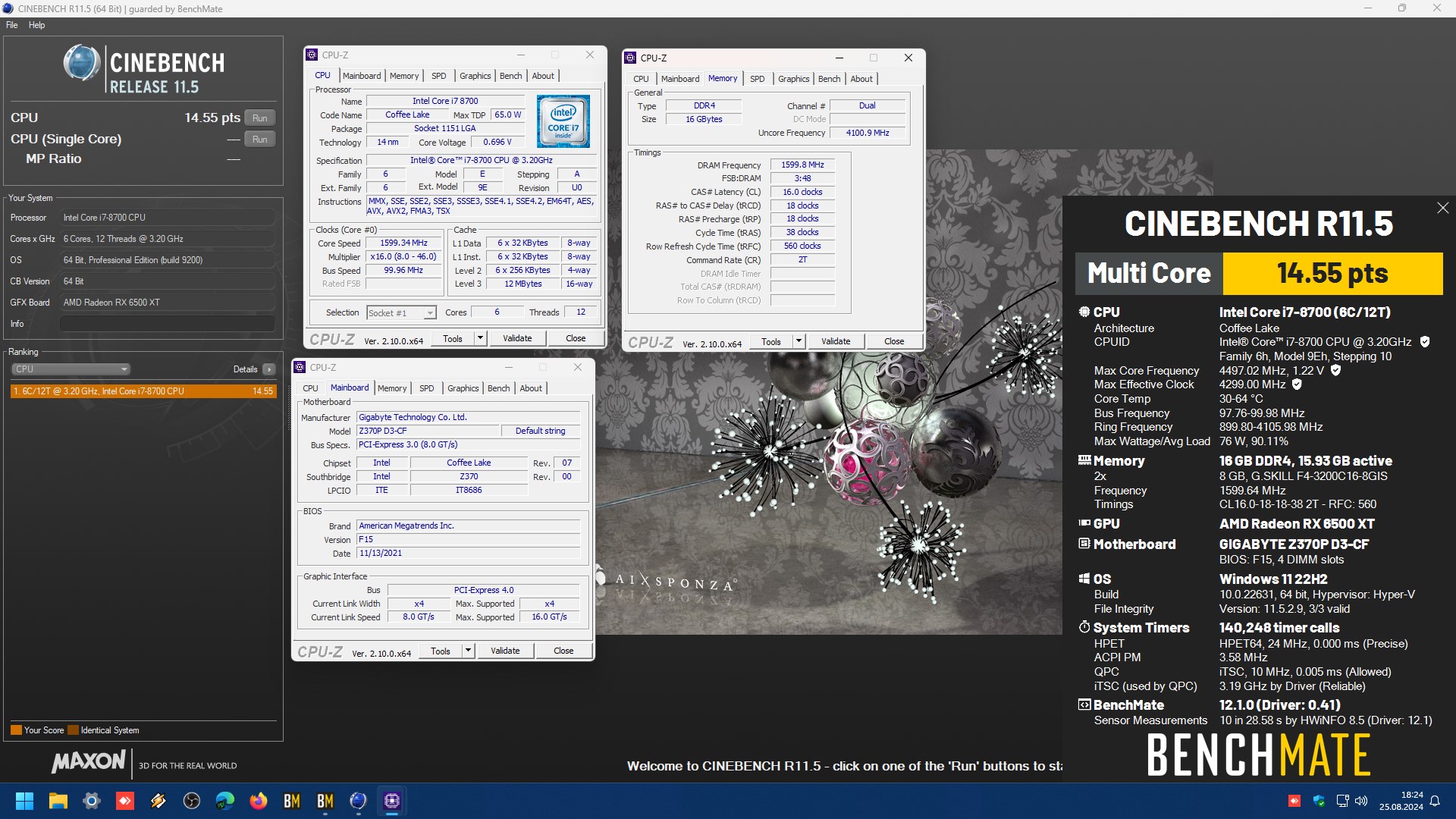Click the Intel Core i7 logo in CPU-Z
The image size is (1456, 819).
[563, 121]
